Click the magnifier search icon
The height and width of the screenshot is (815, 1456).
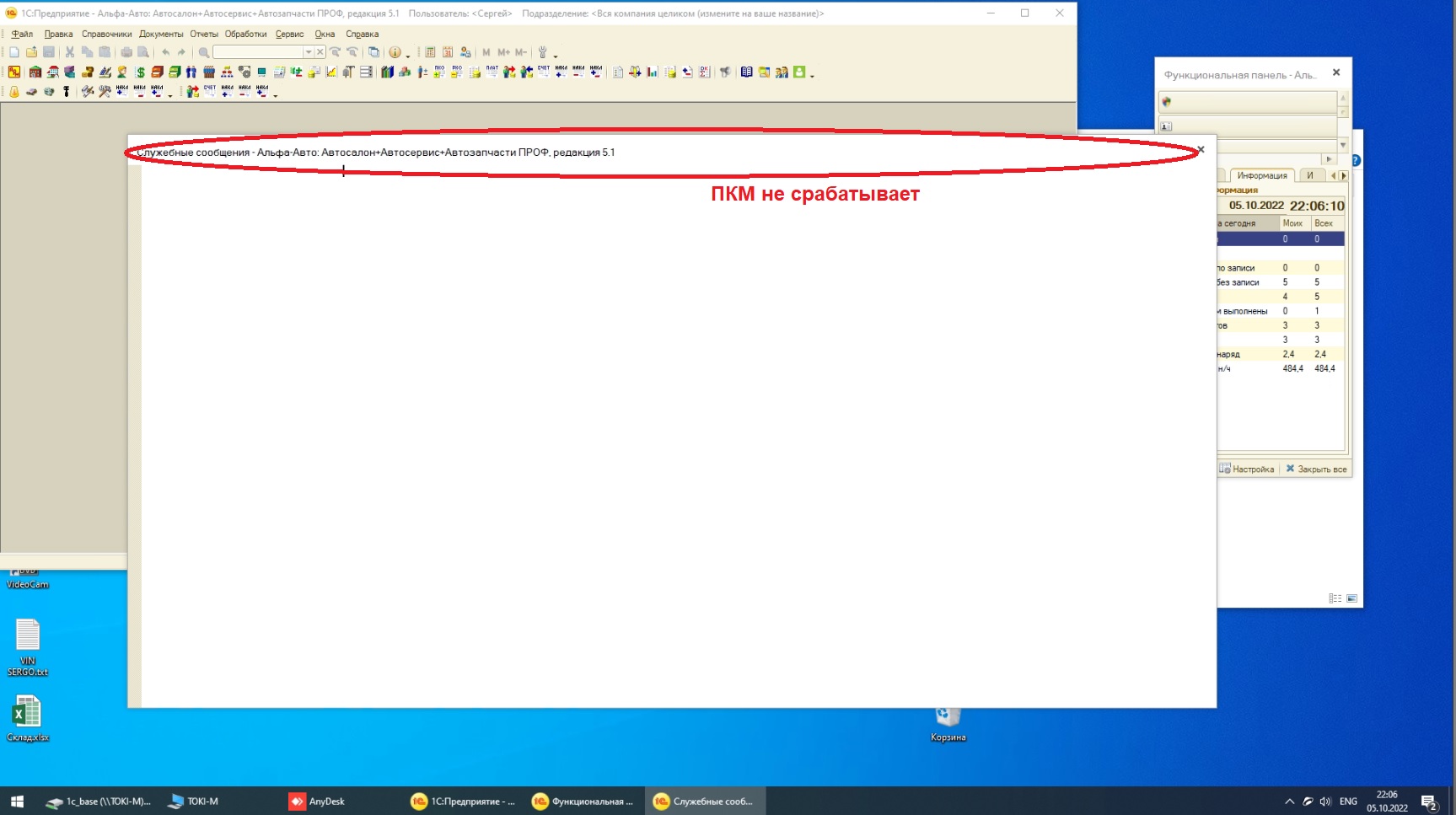click(x=203, y=52)
